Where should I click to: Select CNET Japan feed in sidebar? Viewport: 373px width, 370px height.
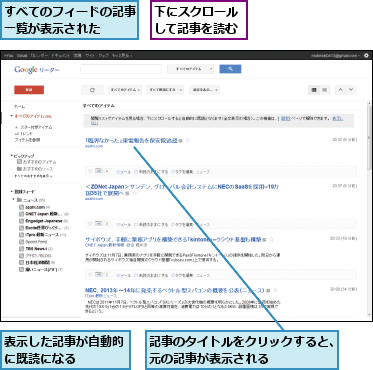click(44, 214)
